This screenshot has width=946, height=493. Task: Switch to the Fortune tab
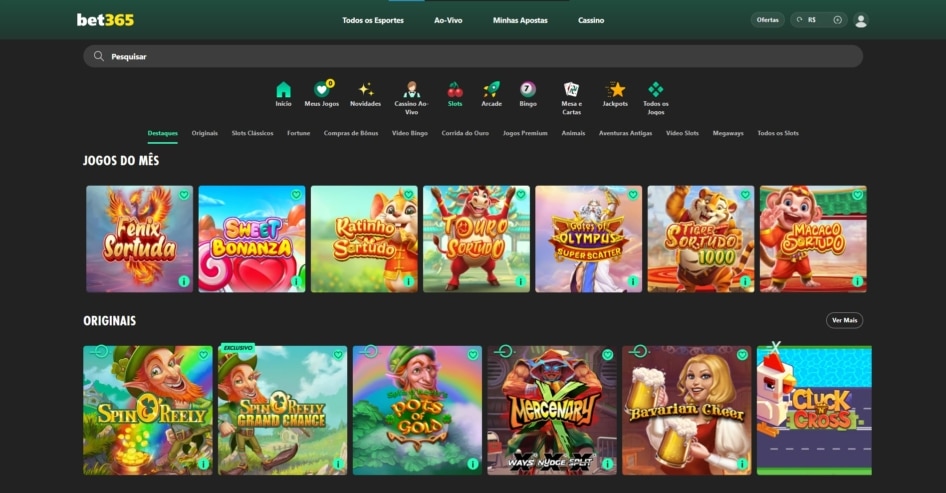(x=299, y=133)
